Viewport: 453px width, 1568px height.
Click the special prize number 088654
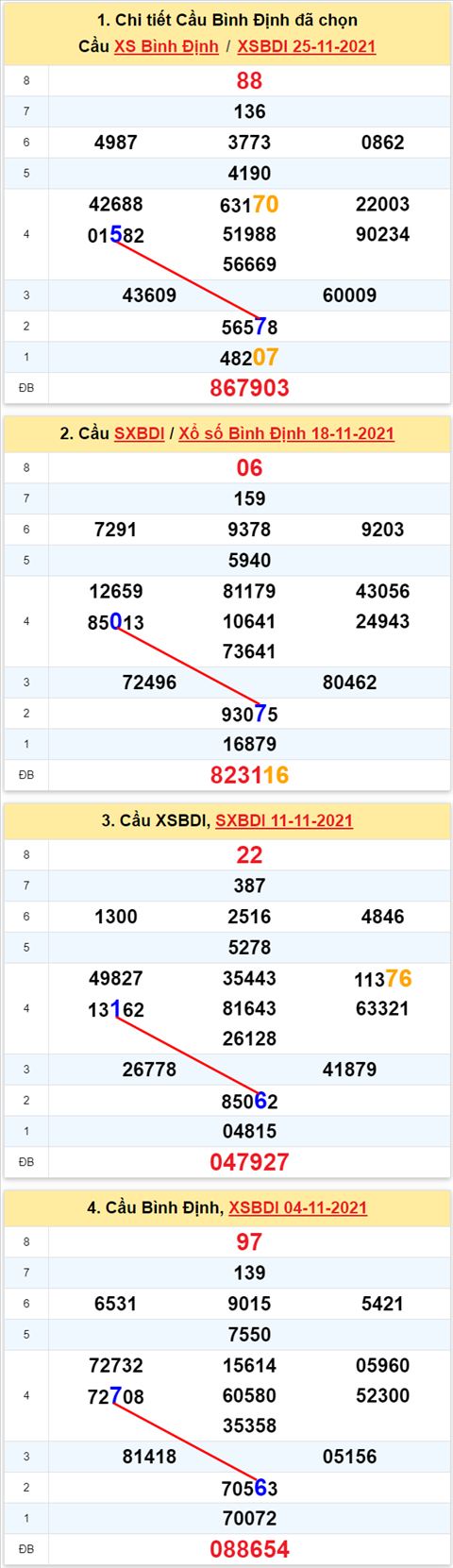coord(249,1549)
